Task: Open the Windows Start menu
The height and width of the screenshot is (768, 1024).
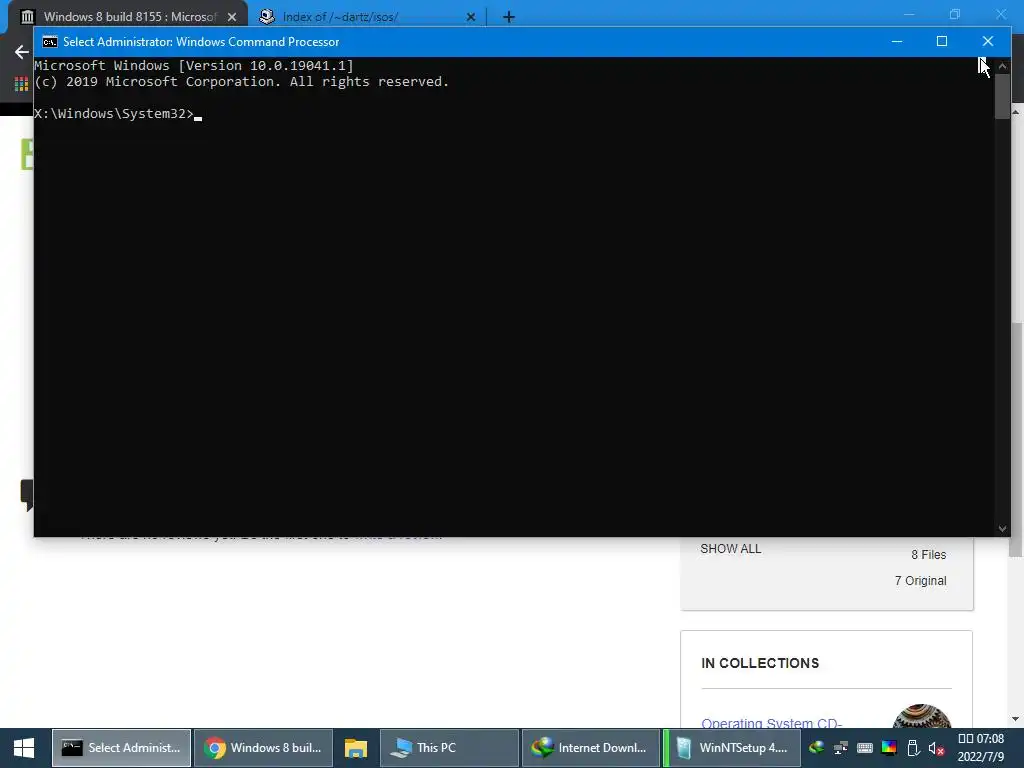Action: (x=24, y=748)
